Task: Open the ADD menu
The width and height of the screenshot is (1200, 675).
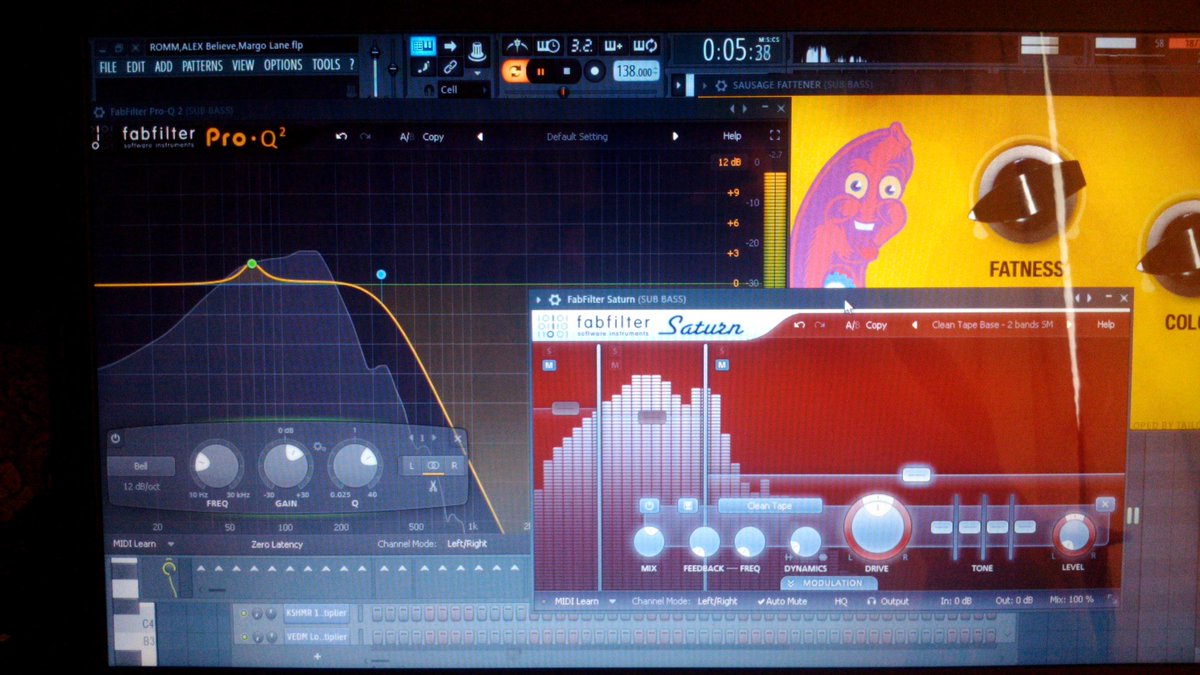Action: pyautogui.click(x=163, y=67)
